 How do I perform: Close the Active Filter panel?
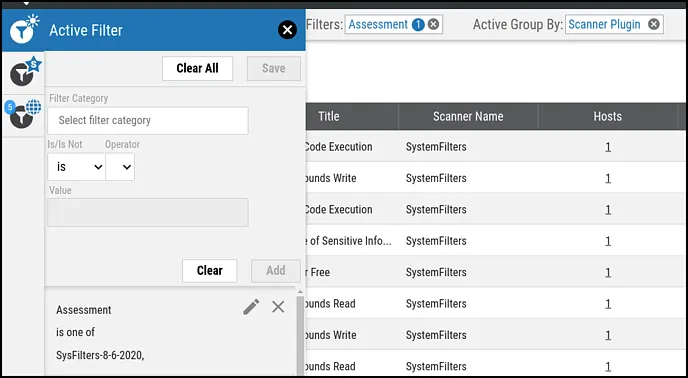coord(287,30)
